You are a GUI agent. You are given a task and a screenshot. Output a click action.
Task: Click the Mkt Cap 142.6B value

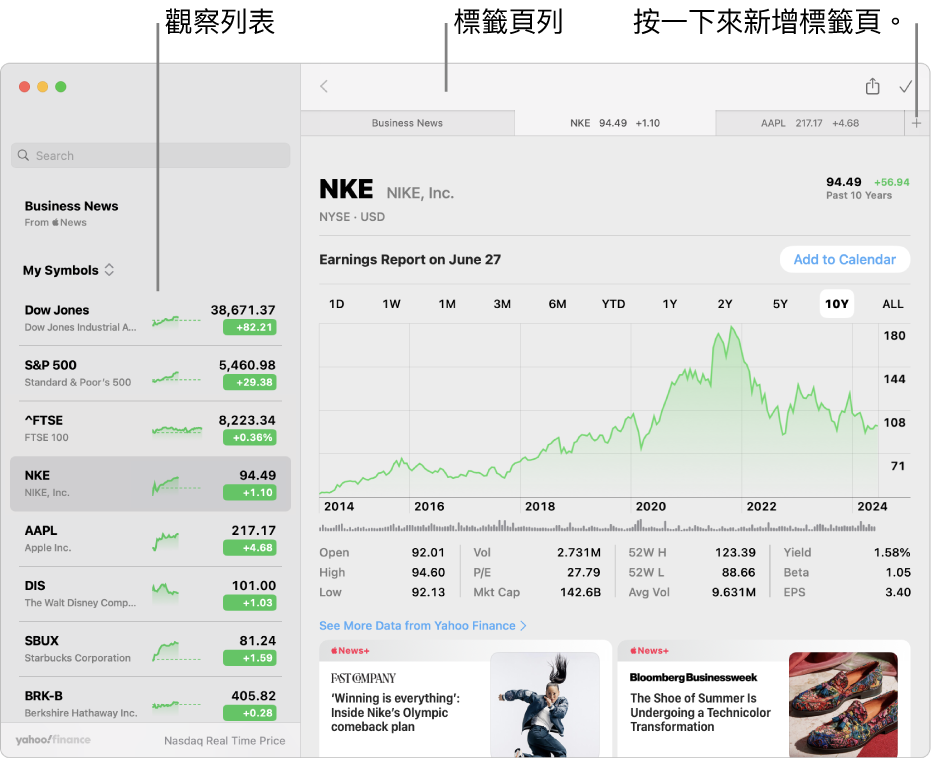580,592
